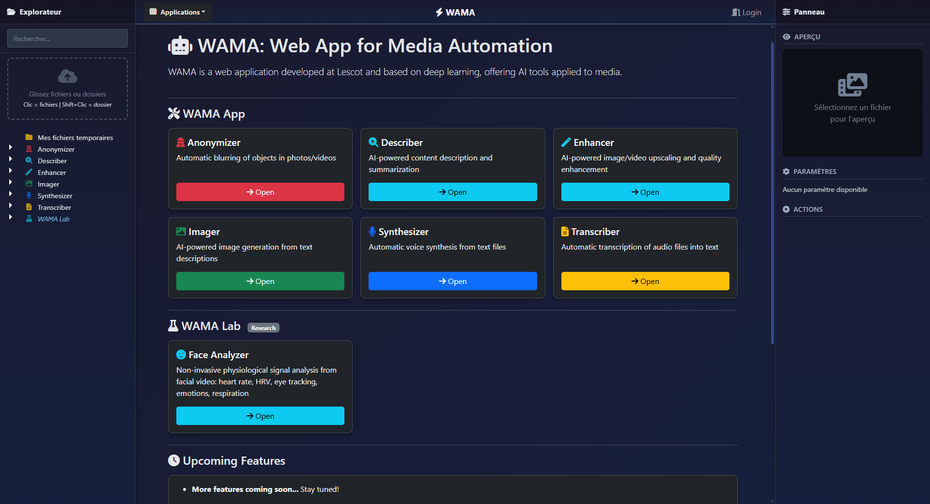
Task: Open the Applications dropdown menu
Action: tap(177, 12)
